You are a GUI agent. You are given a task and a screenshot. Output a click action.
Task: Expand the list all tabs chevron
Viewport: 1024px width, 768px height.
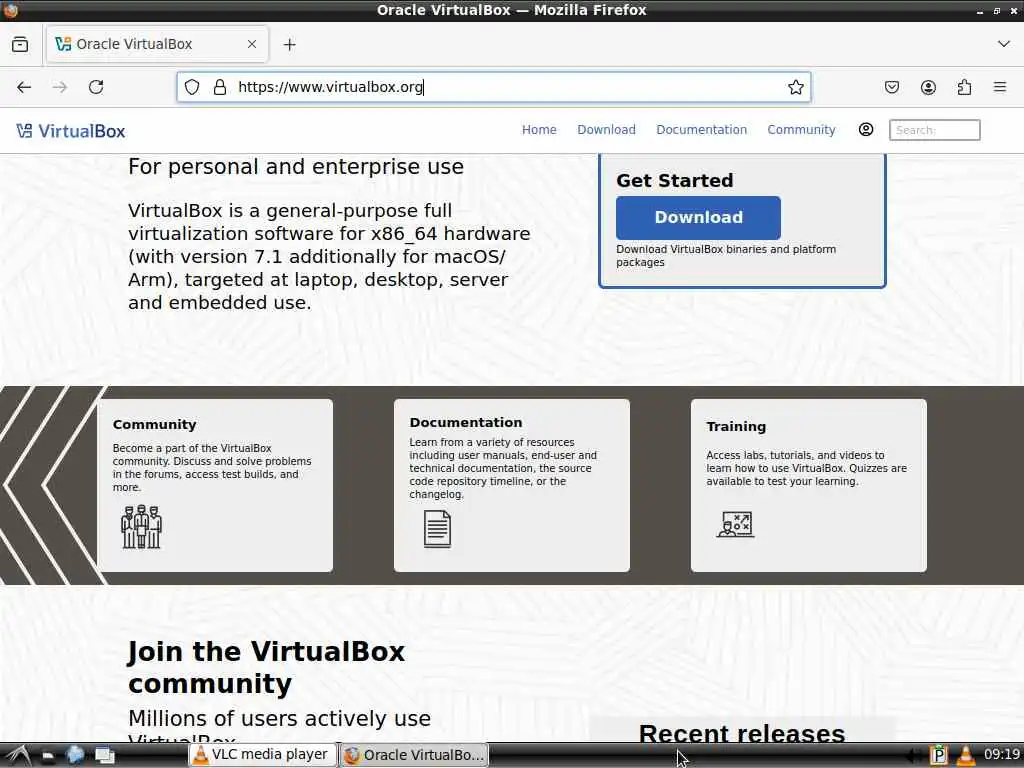1004,44
